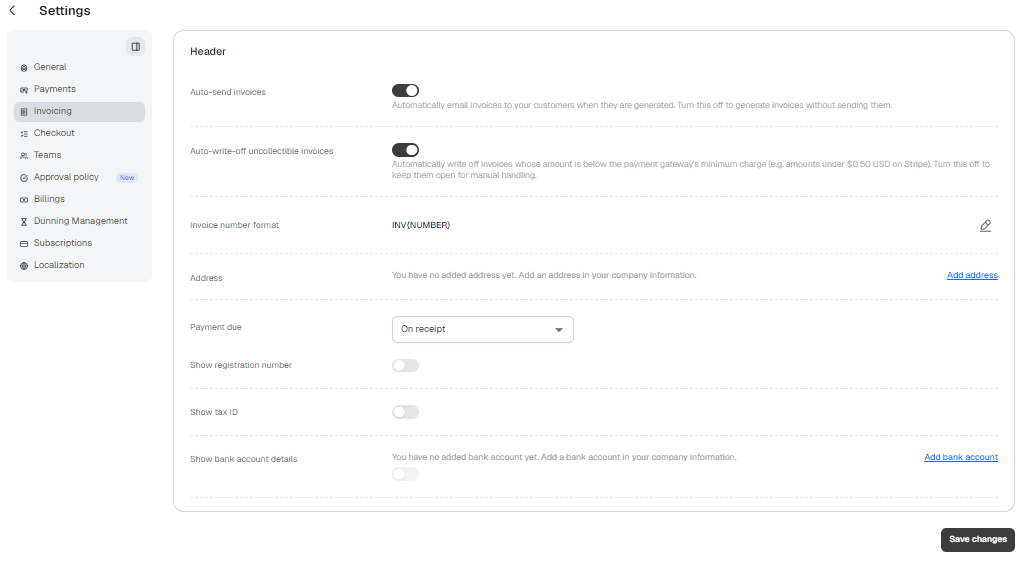Toggle Show bank account details switch
This screenshot has width=1031, height=588.
click(405, 474)
